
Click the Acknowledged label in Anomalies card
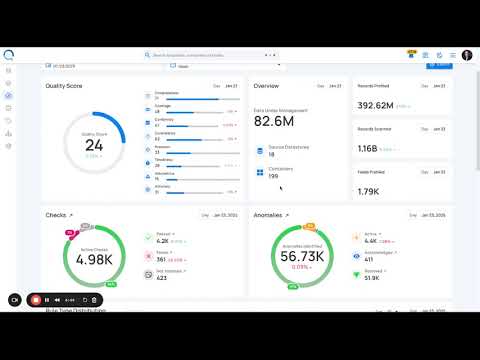click(x=379, y=253)
